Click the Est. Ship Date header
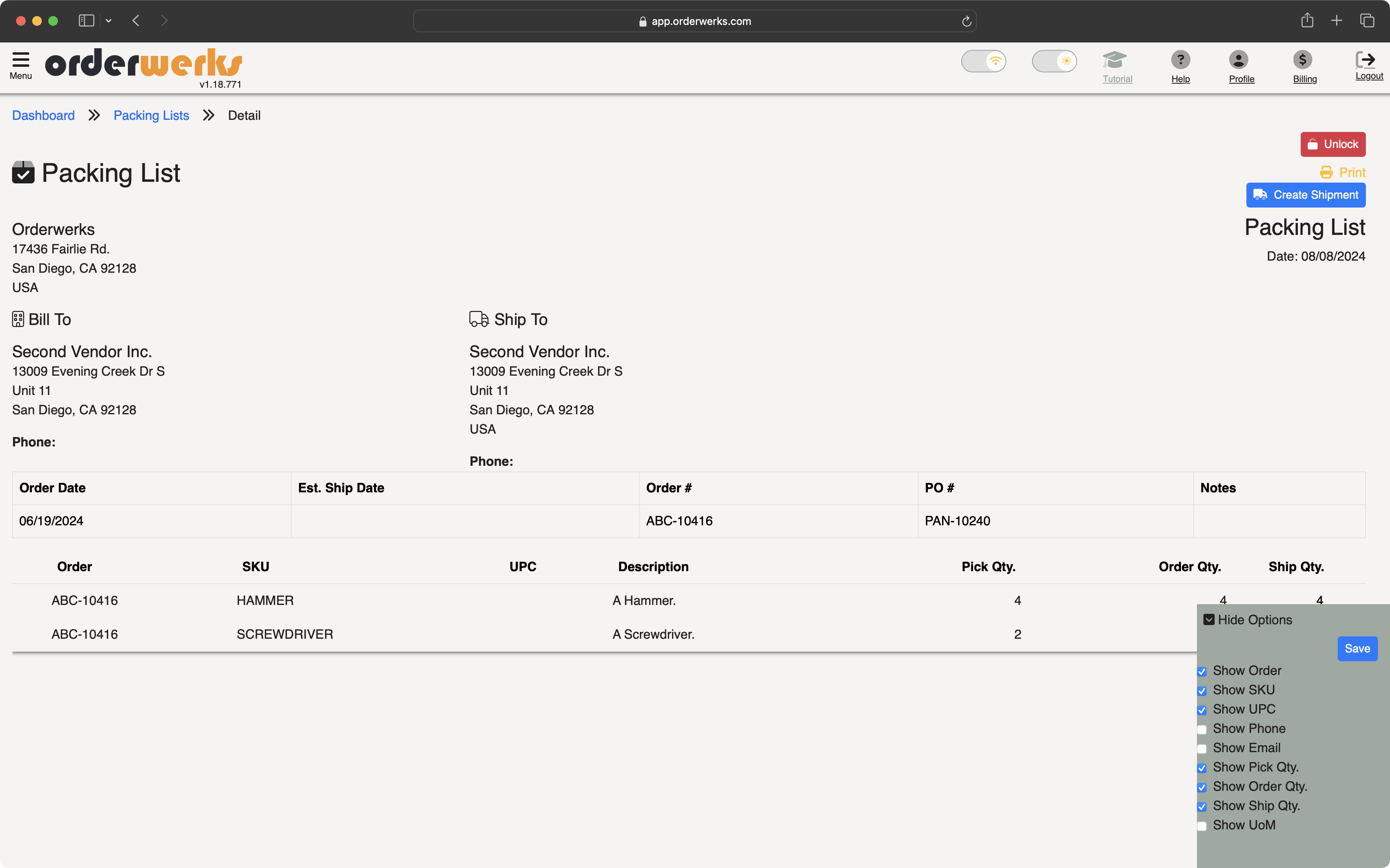 (x=341, y=488)
